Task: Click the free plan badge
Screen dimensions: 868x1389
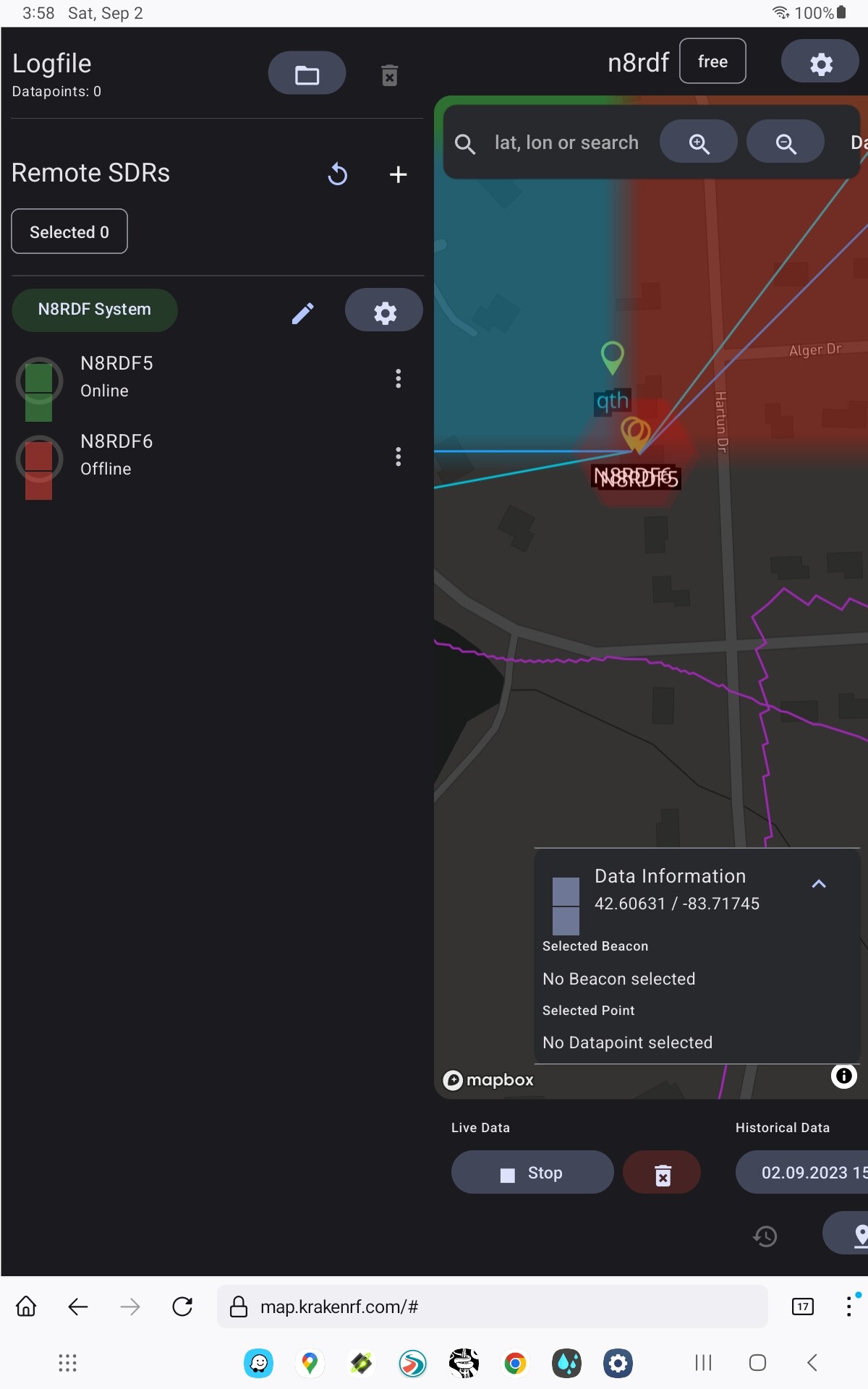Action: (712, 61)
